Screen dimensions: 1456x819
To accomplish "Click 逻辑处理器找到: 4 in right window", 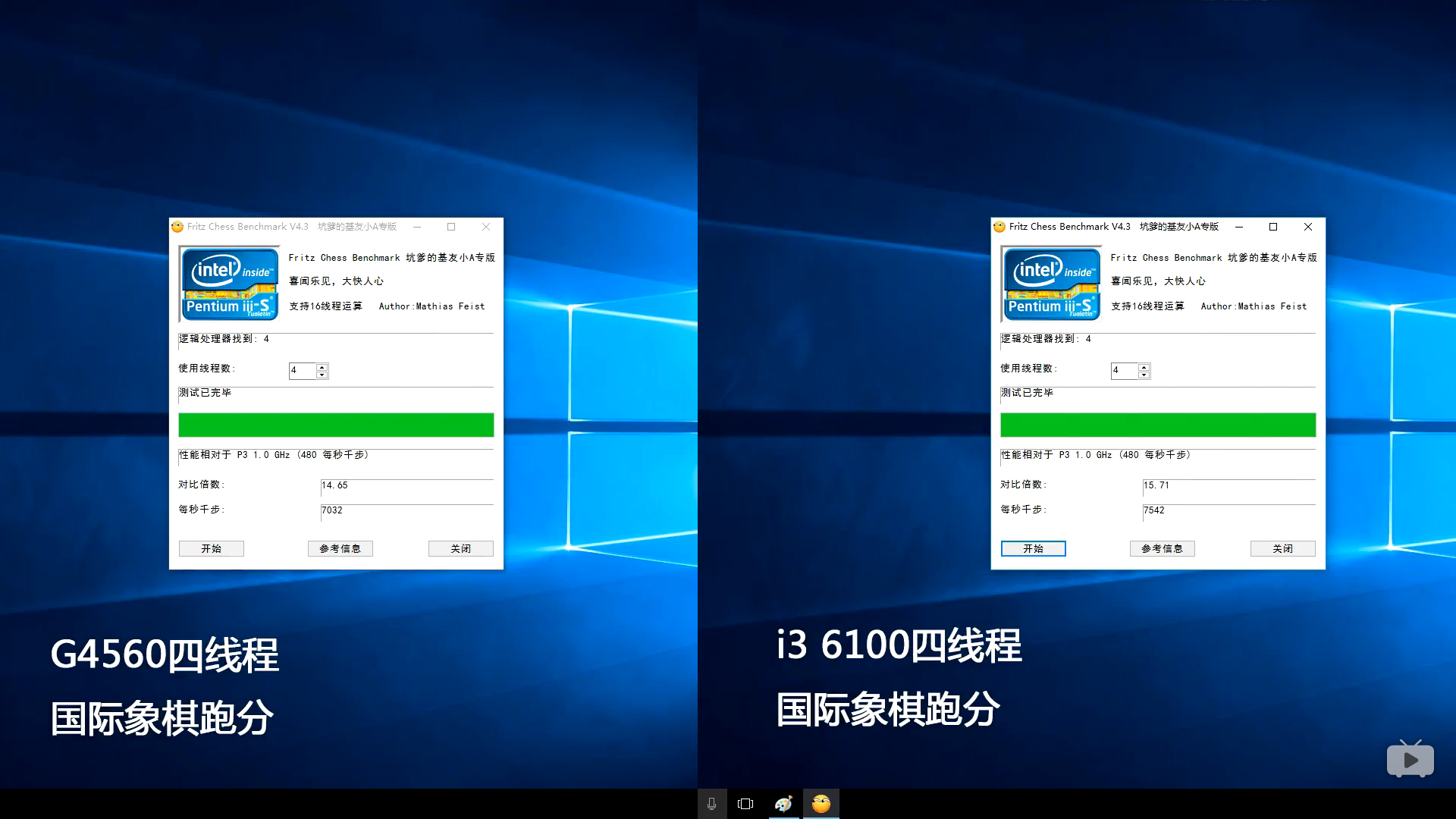I will pos(1046,339).
